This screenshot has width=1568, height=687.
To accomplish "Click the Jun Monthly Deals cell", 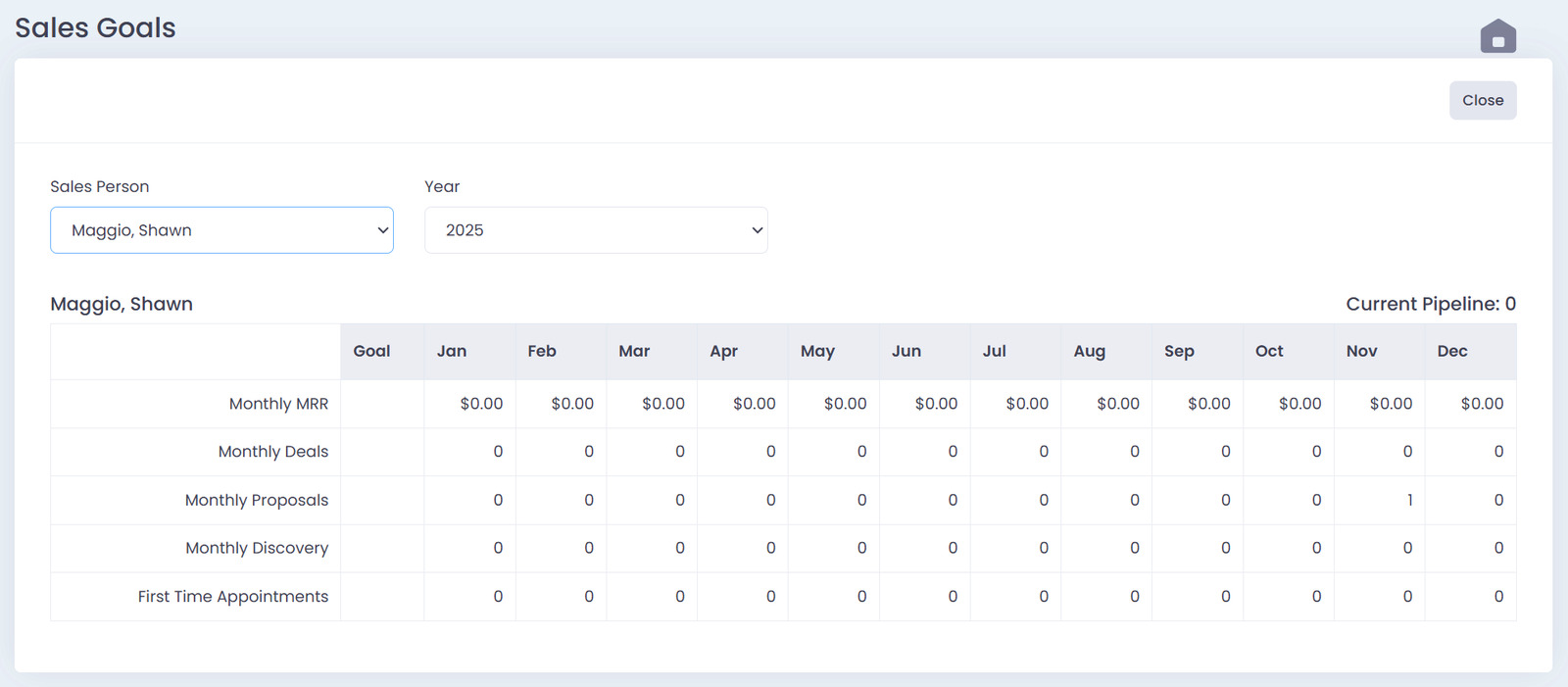I will [925, 452].
